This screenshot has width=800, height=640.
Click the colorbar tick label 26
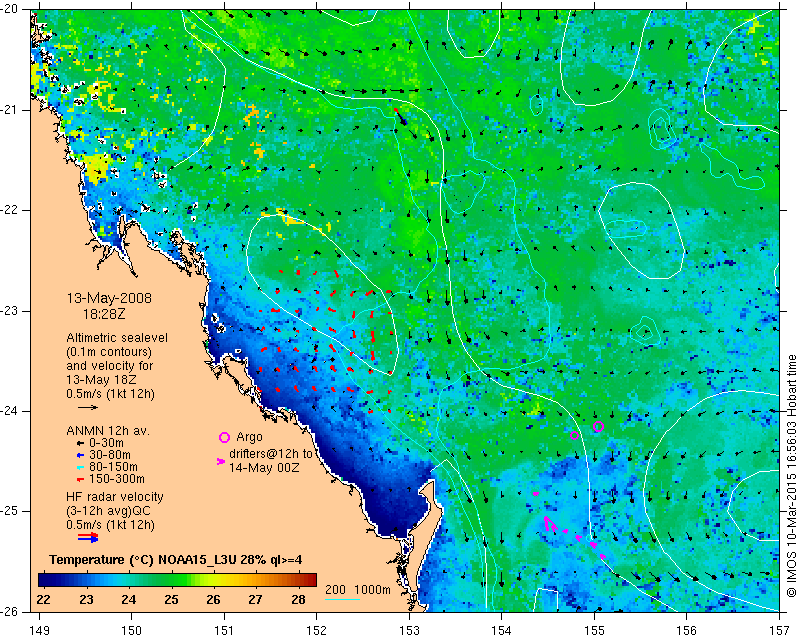pyautogui.click(x=214, y=599)
